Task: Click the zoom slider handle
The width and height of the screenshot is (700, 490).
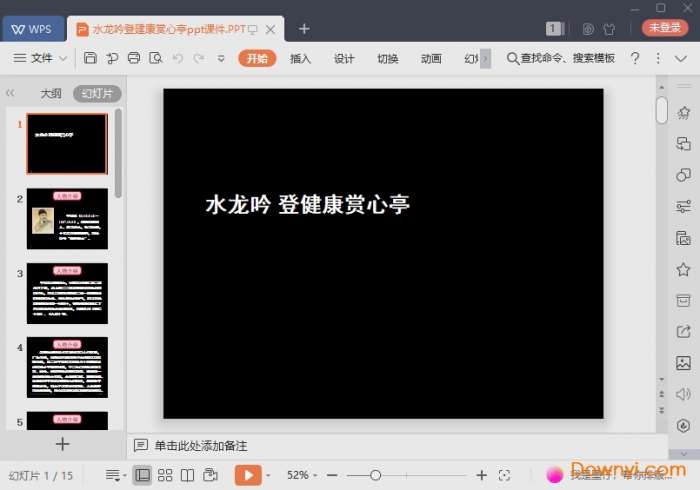Action: [375, 476]
